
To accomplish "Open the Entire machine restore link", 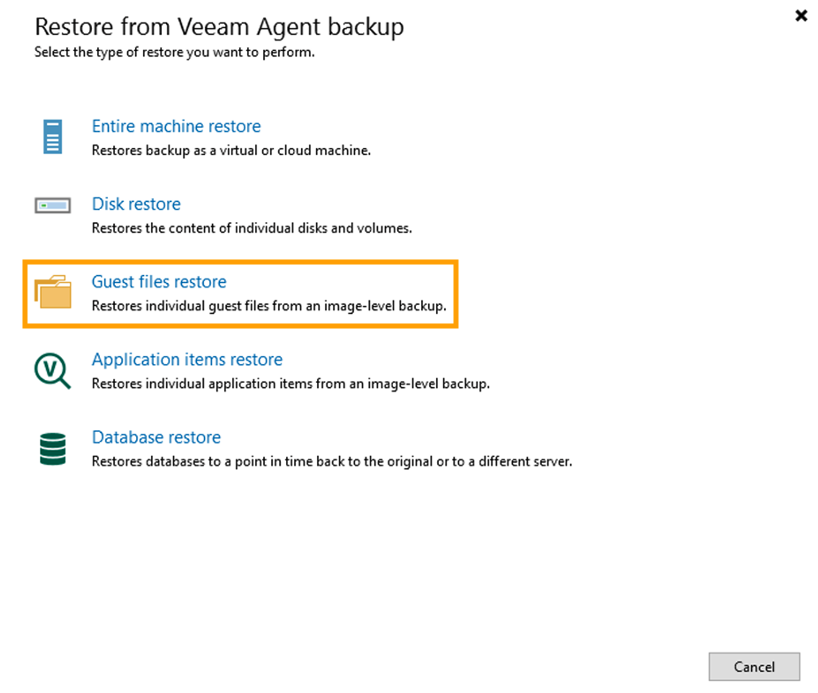I will [x=176, y=127].
